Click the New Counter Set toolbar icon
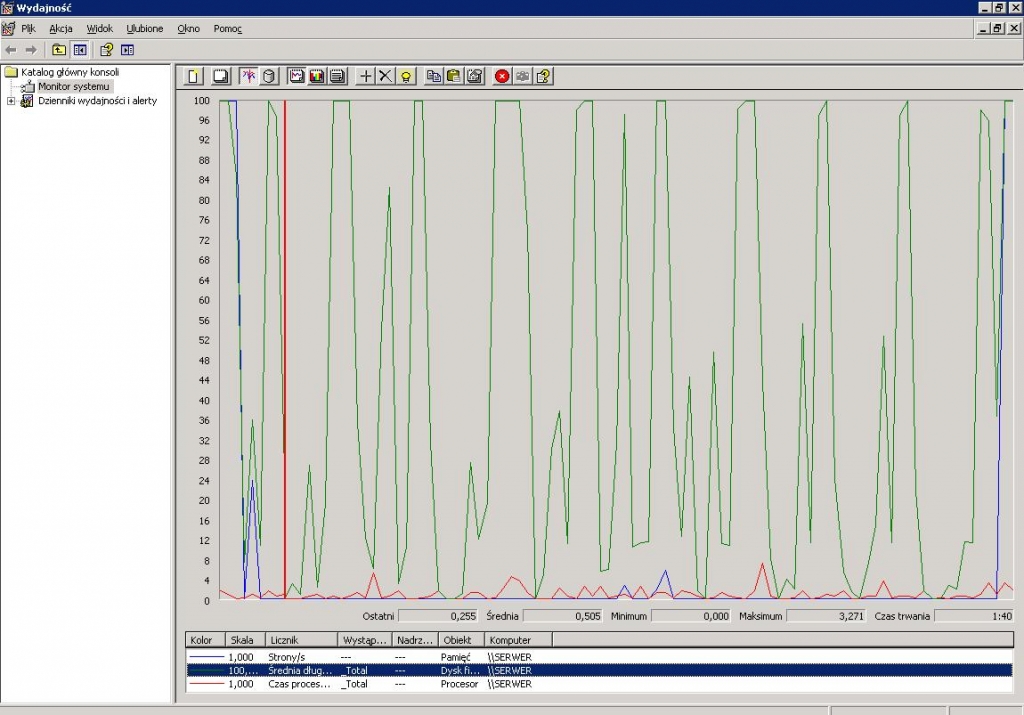The width and height of the screenshot is (1024, 715). 194,76
